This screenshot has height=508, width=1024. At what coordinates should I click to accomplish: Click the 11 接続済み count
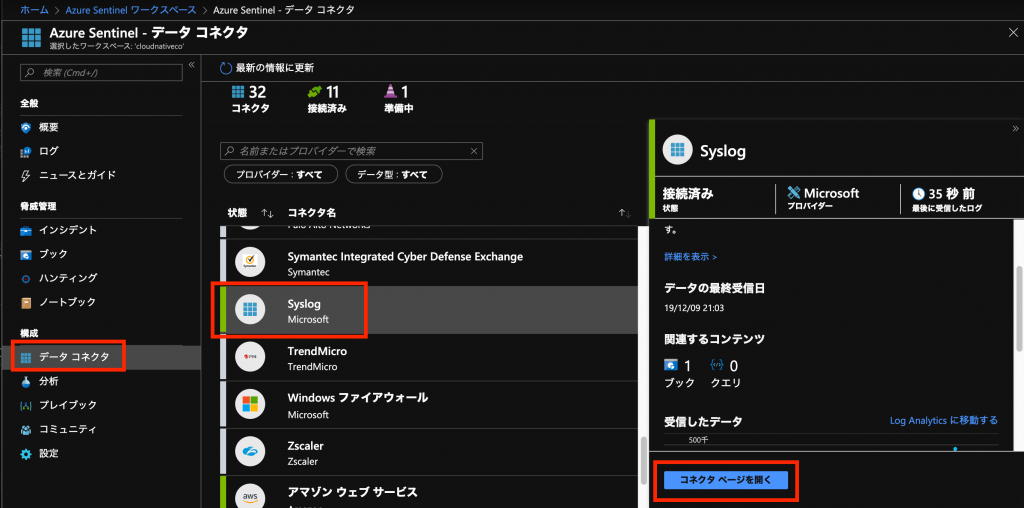pos(327,99)
